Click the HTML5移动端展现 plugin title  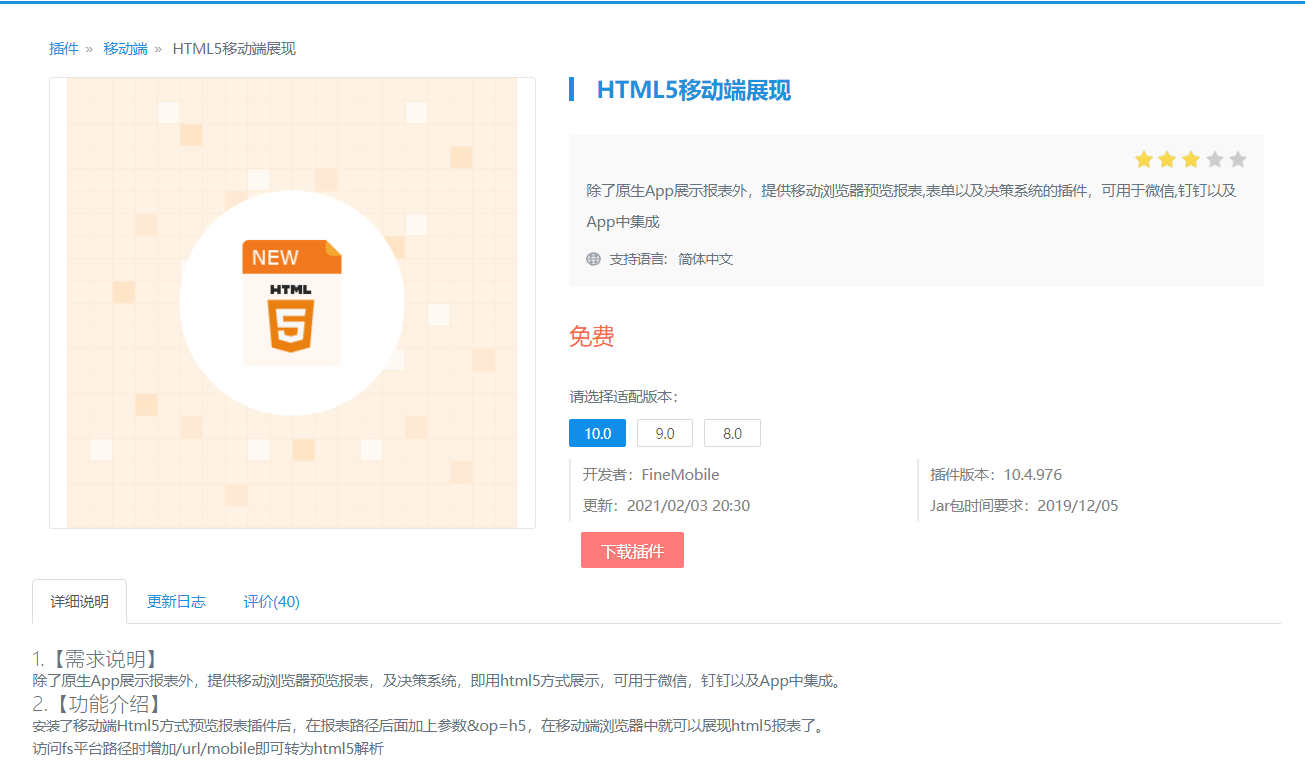(x=694, y=90)
